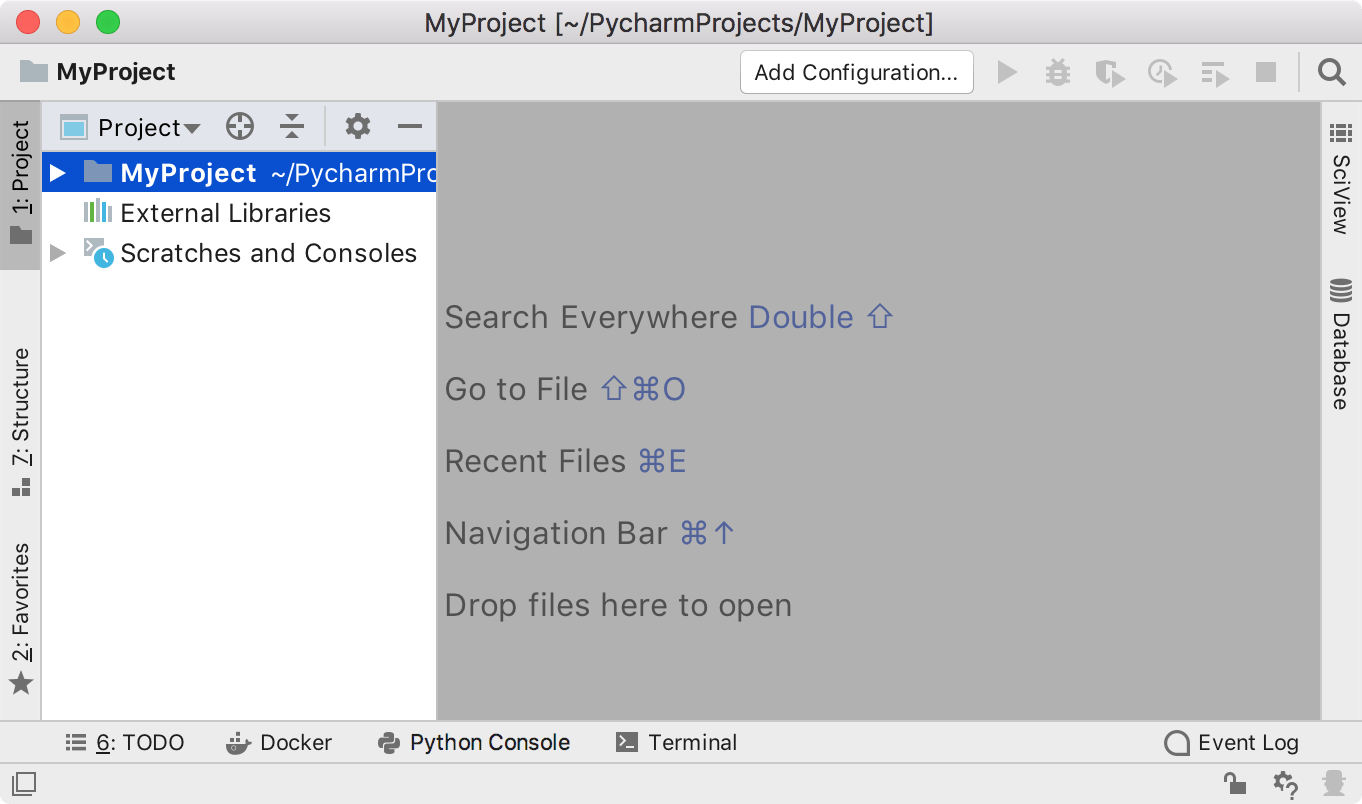Open the SciView side tab
The image size is (1362, 804).
(1341, 178)
